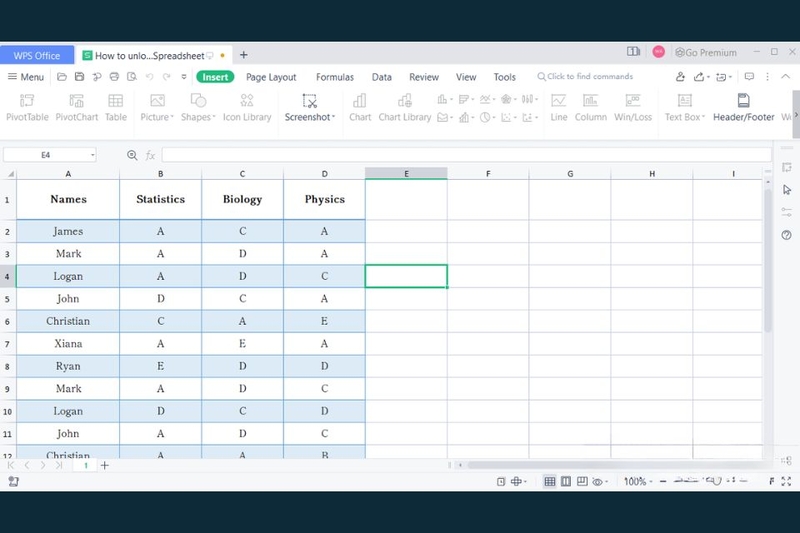Click the vertical scrollbar thumb
Screen dimensions: 800x533
click(x=768, y=260)
